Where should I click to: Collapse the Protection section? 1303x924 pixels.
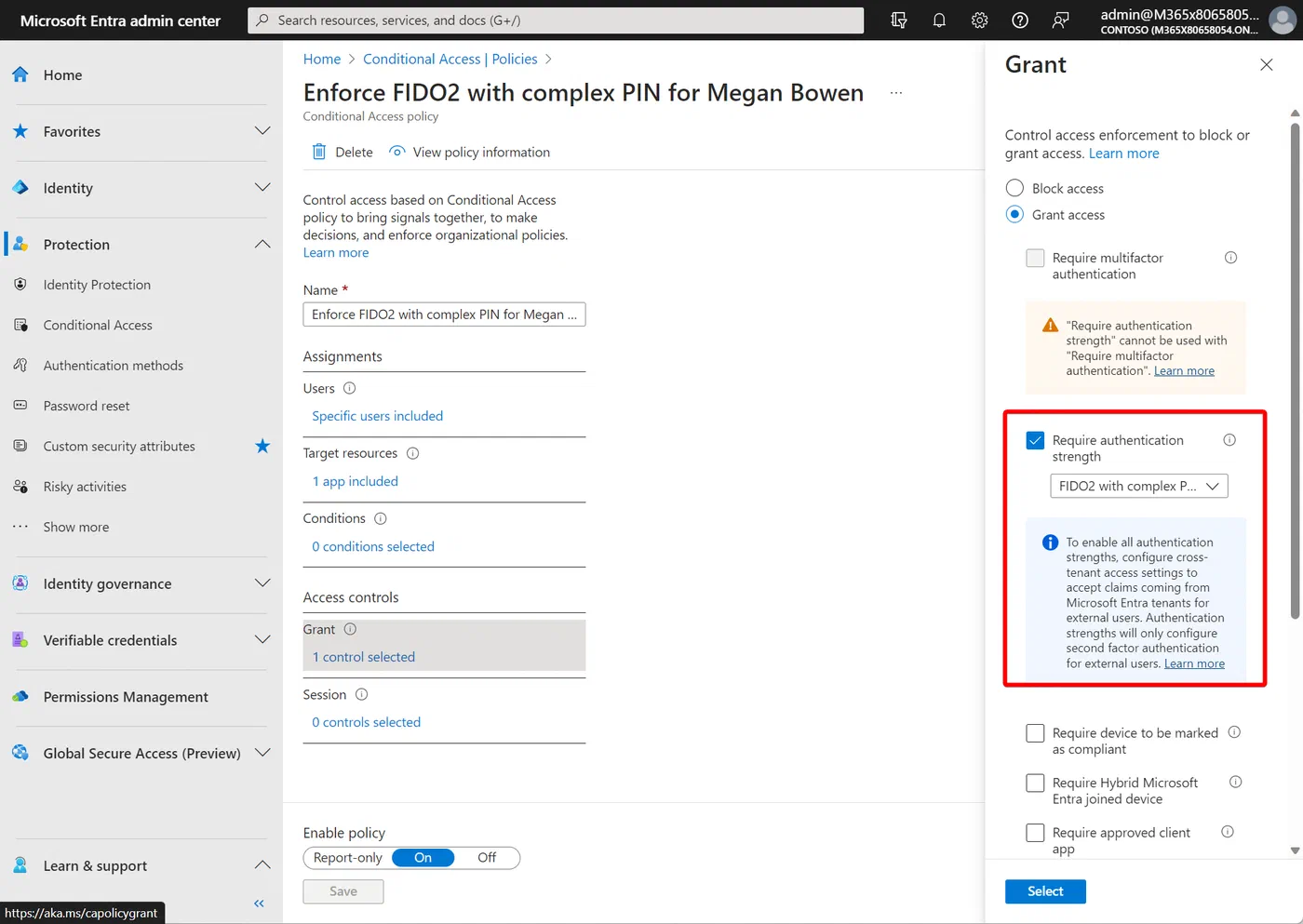point(262,245)
